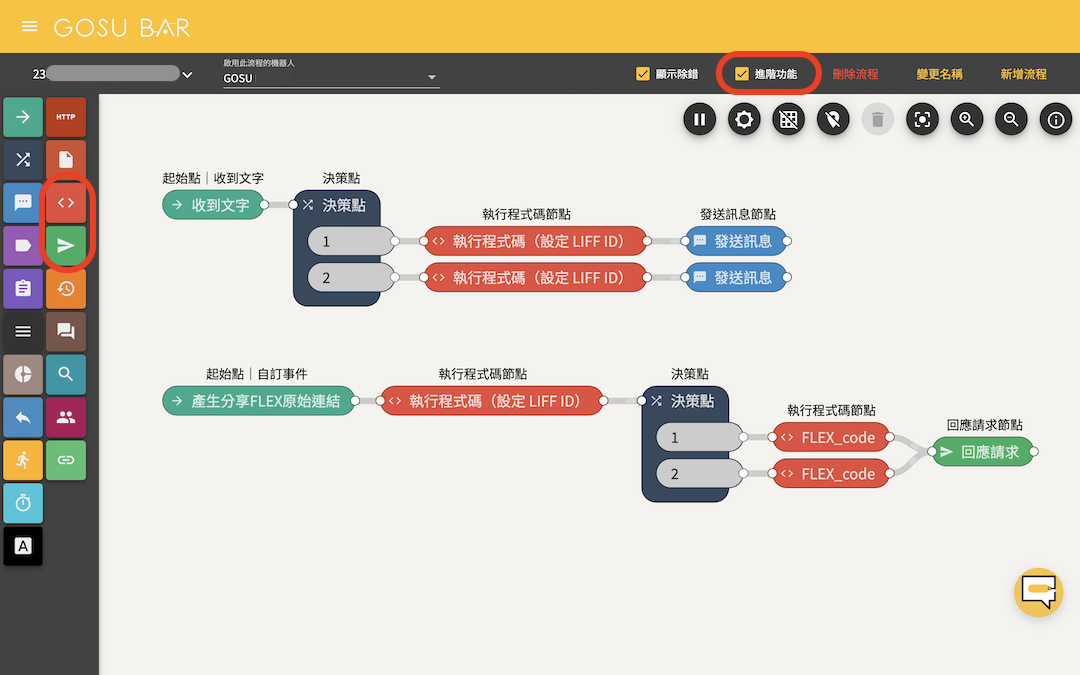Viewport: 1080px width, 675px height.
Task: Toggle the grid-off canvas button
Action: coord(789,120)
